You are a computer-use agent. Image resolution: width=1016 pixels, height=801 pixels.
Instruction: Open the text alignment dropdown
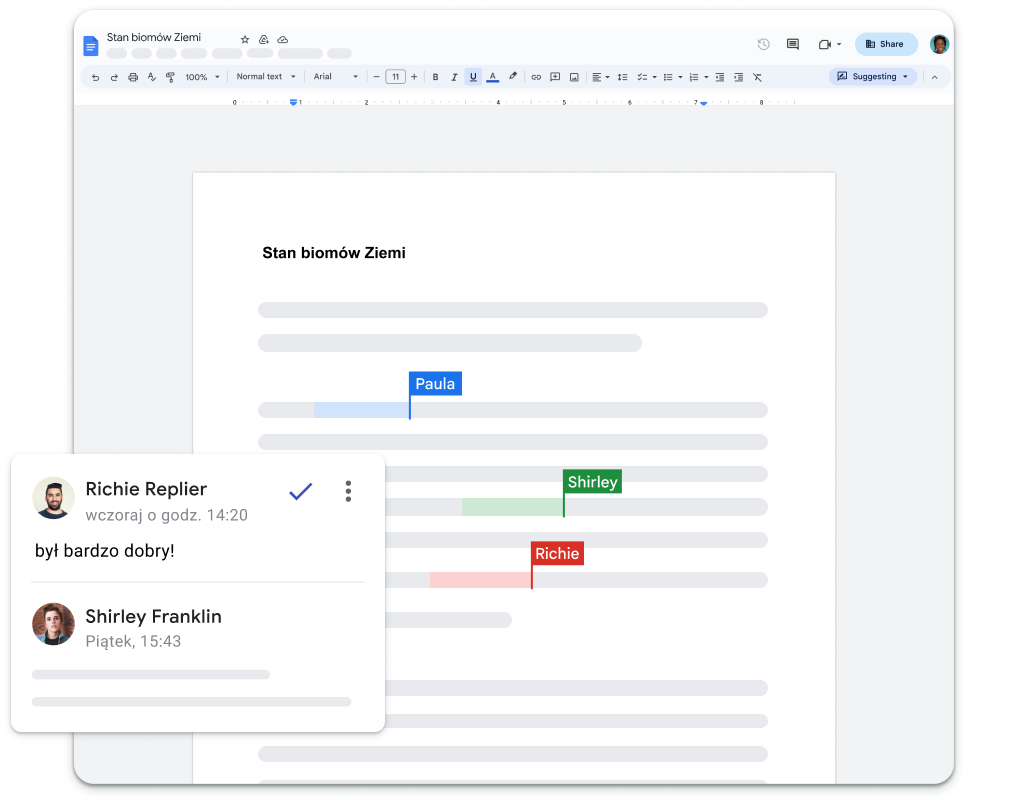point(601,77)
